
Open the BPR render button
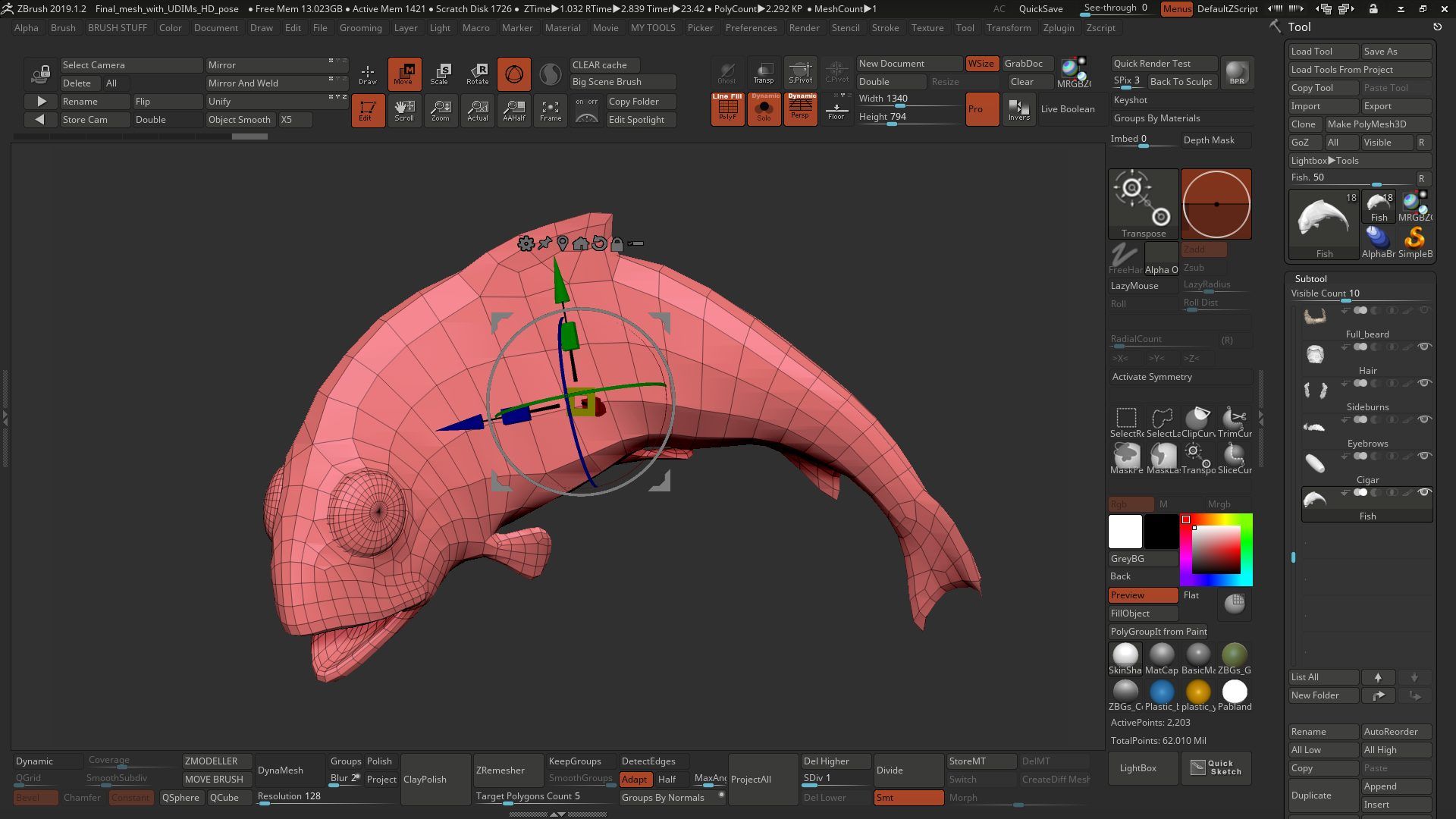(1237, 73)
